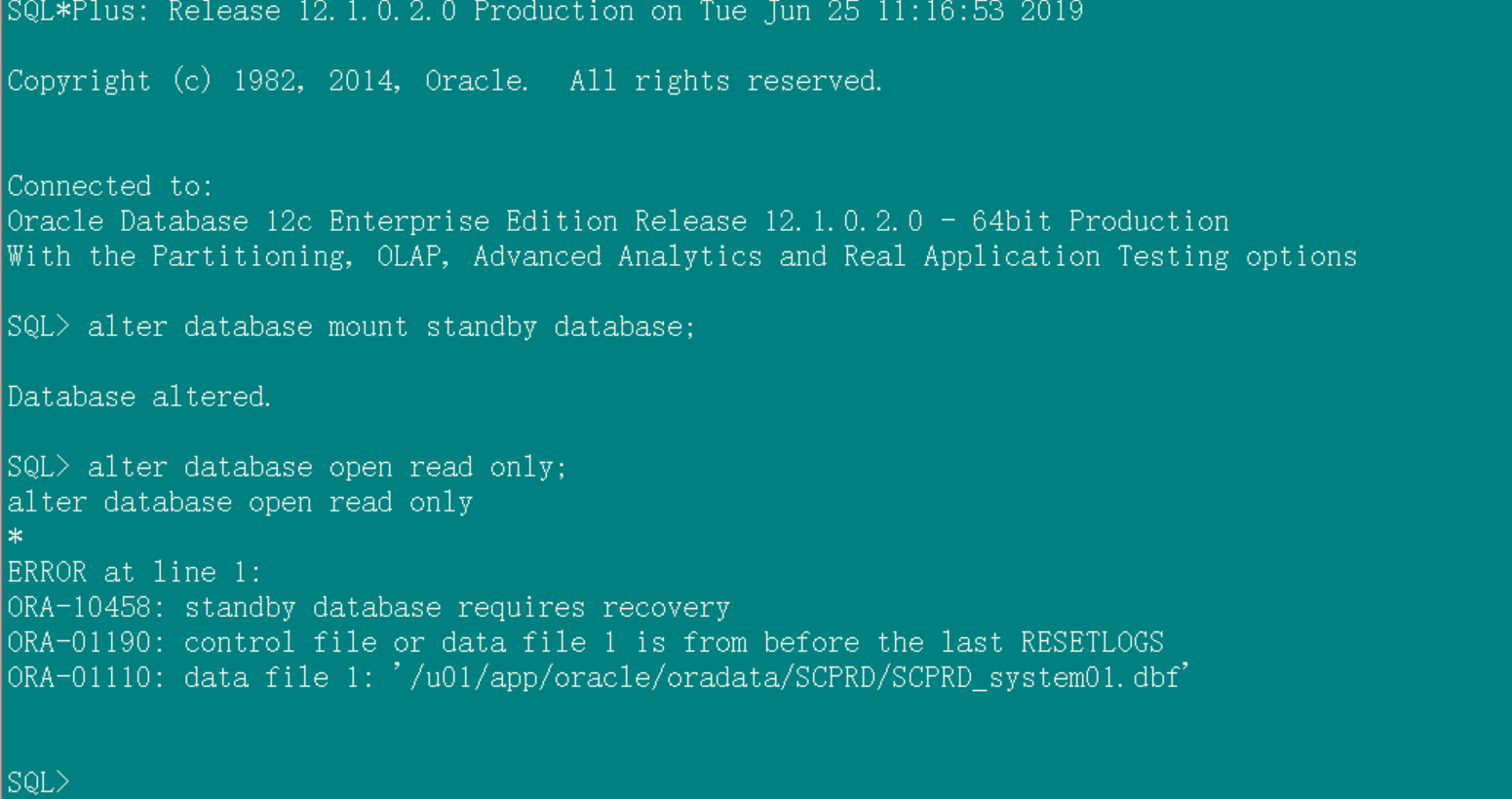
Task: Click the "SQL*Plus: Release" header text
Action: click(143, 12)
